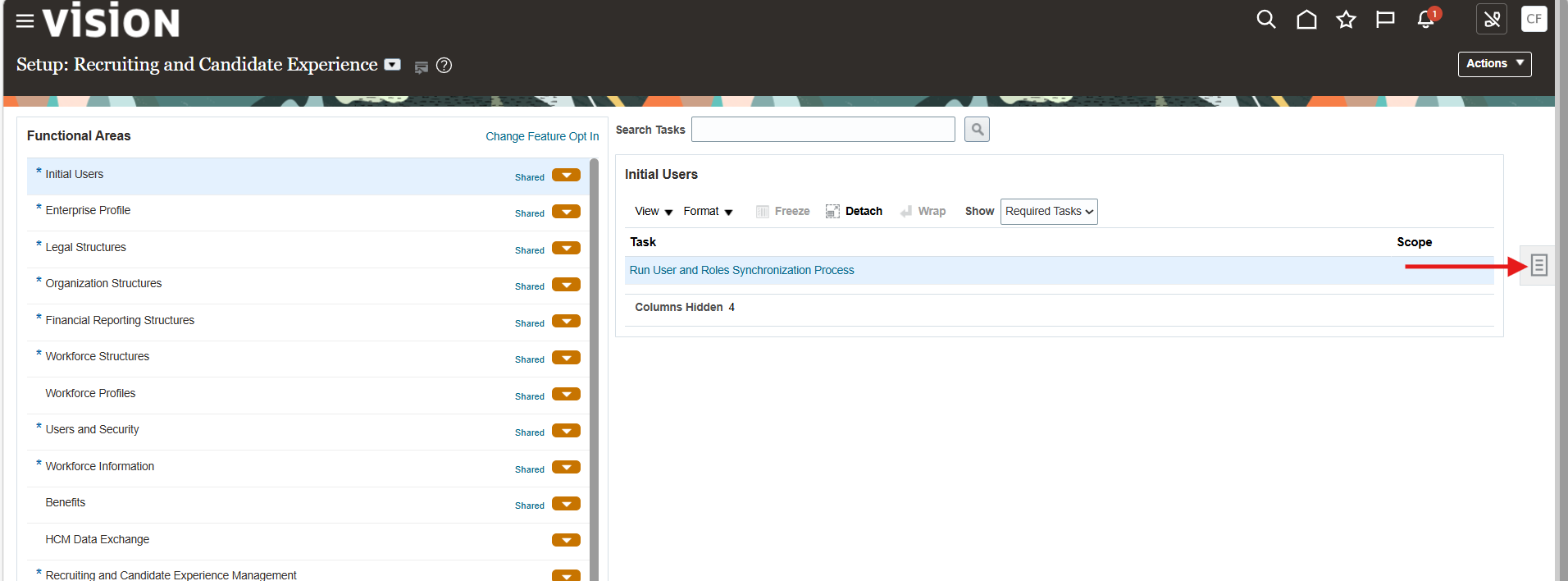Image resolution: width=1568 pixels, height=581 pixels.
Task: Expand Legal Structures orange dropdown arrow
Action: click(566, 249)
